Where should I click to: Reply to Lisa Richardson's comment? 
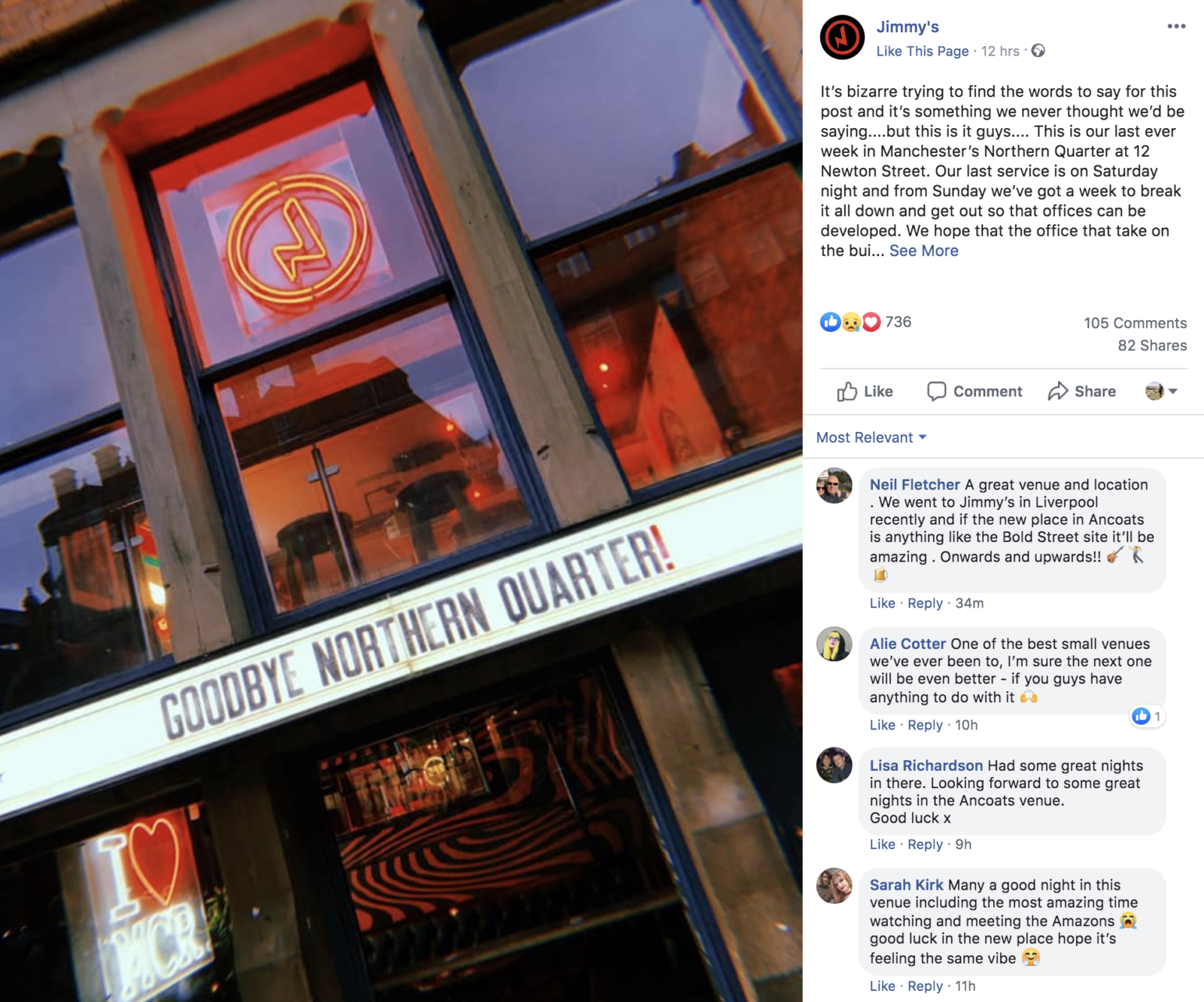click(x=925, y=845)
